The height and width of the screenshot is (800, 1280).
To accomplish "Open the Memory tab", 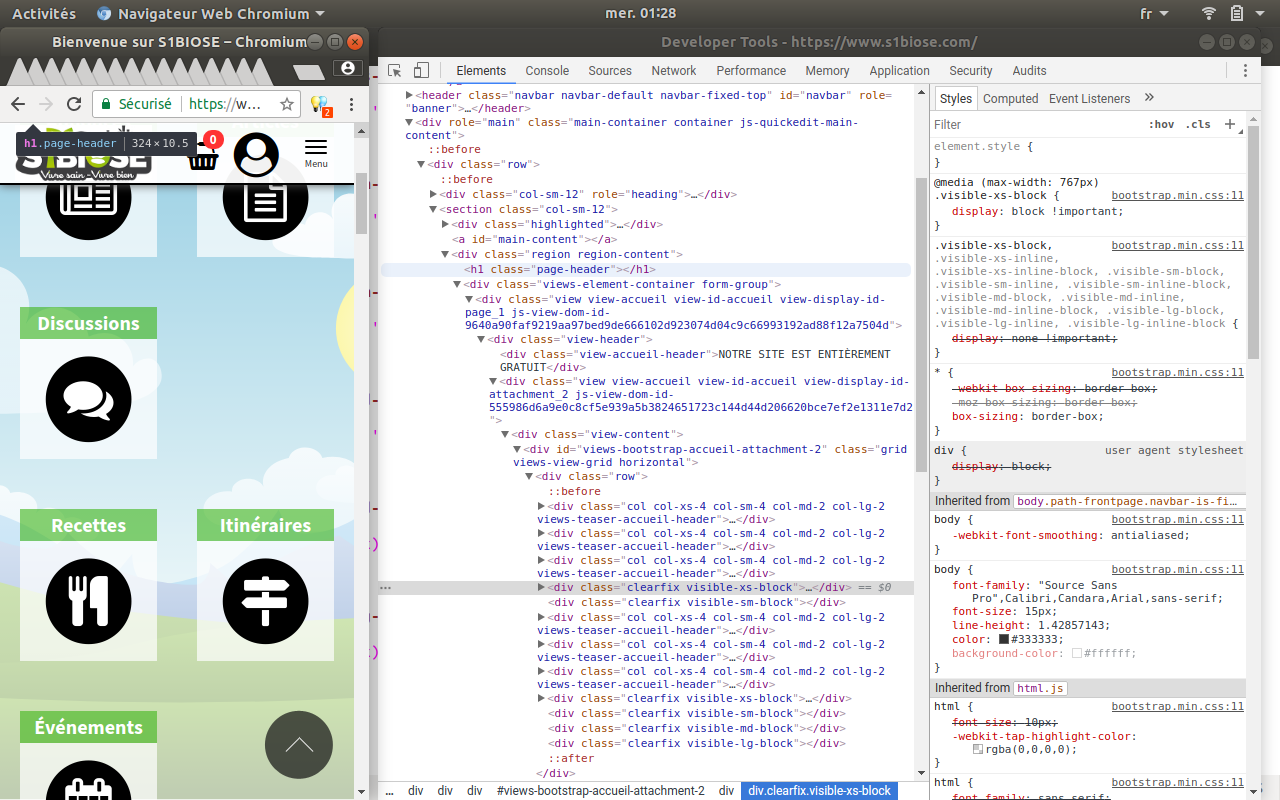I will (827, 70).
